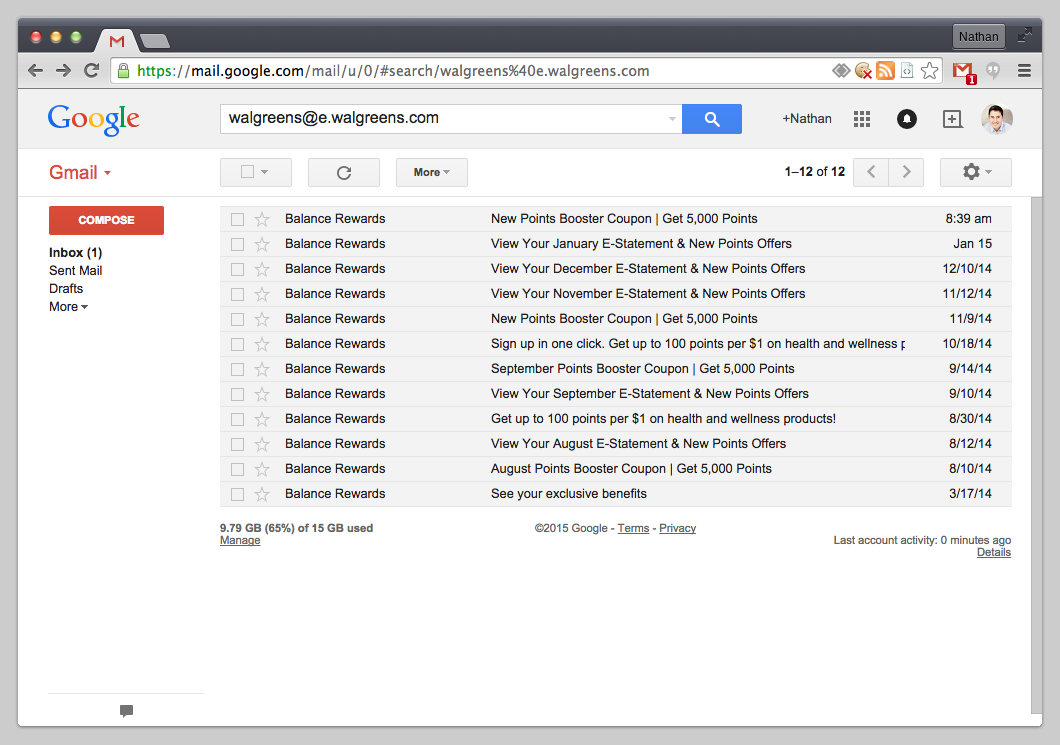Click the cookie extension icon in address bar
Screen dimensions: 1060x745
(x=863, y=70)
